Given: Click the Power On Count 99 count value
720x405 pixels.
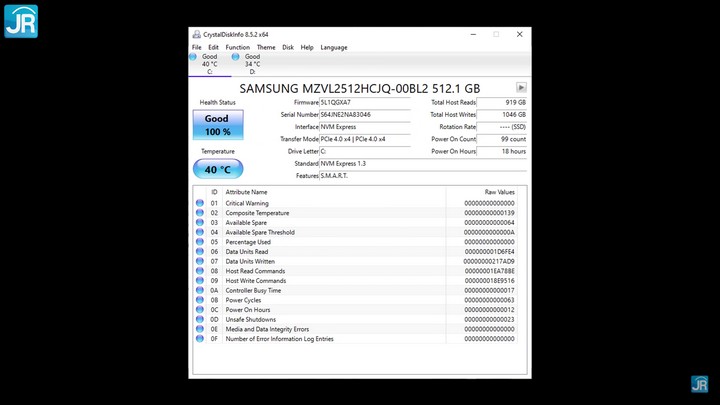Looking at the screenshot, I should 501,139.
